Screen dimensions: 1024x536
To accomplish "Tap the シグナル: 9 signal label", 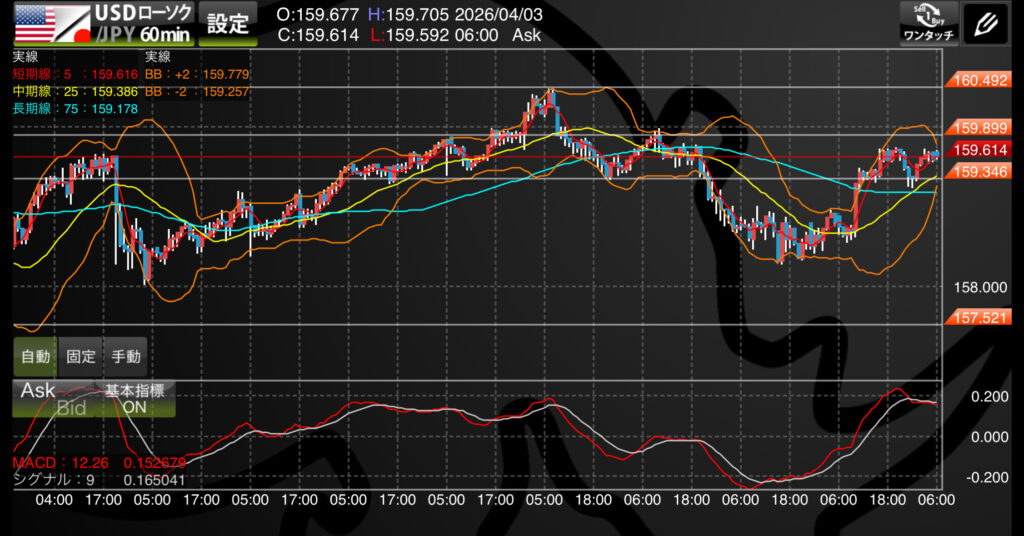I will tap(50, 480).
